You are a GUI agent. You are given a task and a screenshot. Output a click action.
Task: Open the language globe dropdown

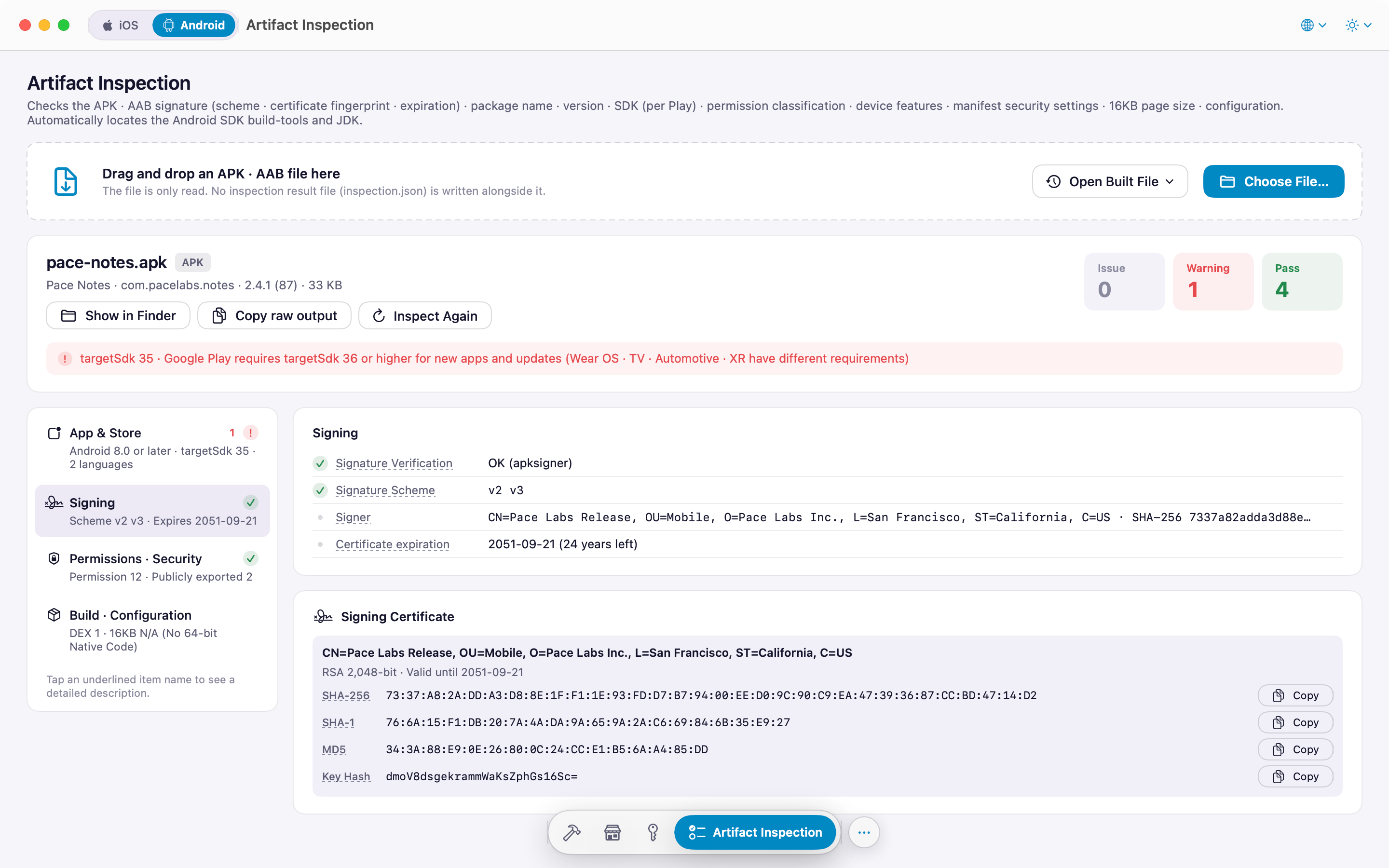[1313, 25]
